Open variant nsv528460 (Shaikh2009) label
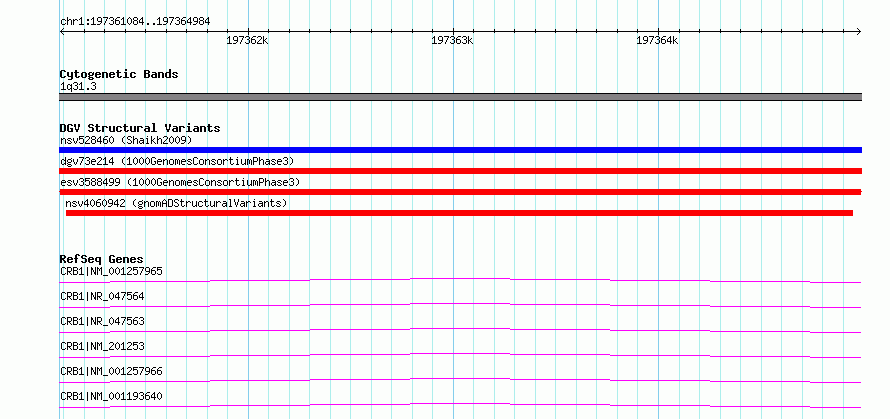Viewport: 890px width, 419px height. (x=126, y=140)
